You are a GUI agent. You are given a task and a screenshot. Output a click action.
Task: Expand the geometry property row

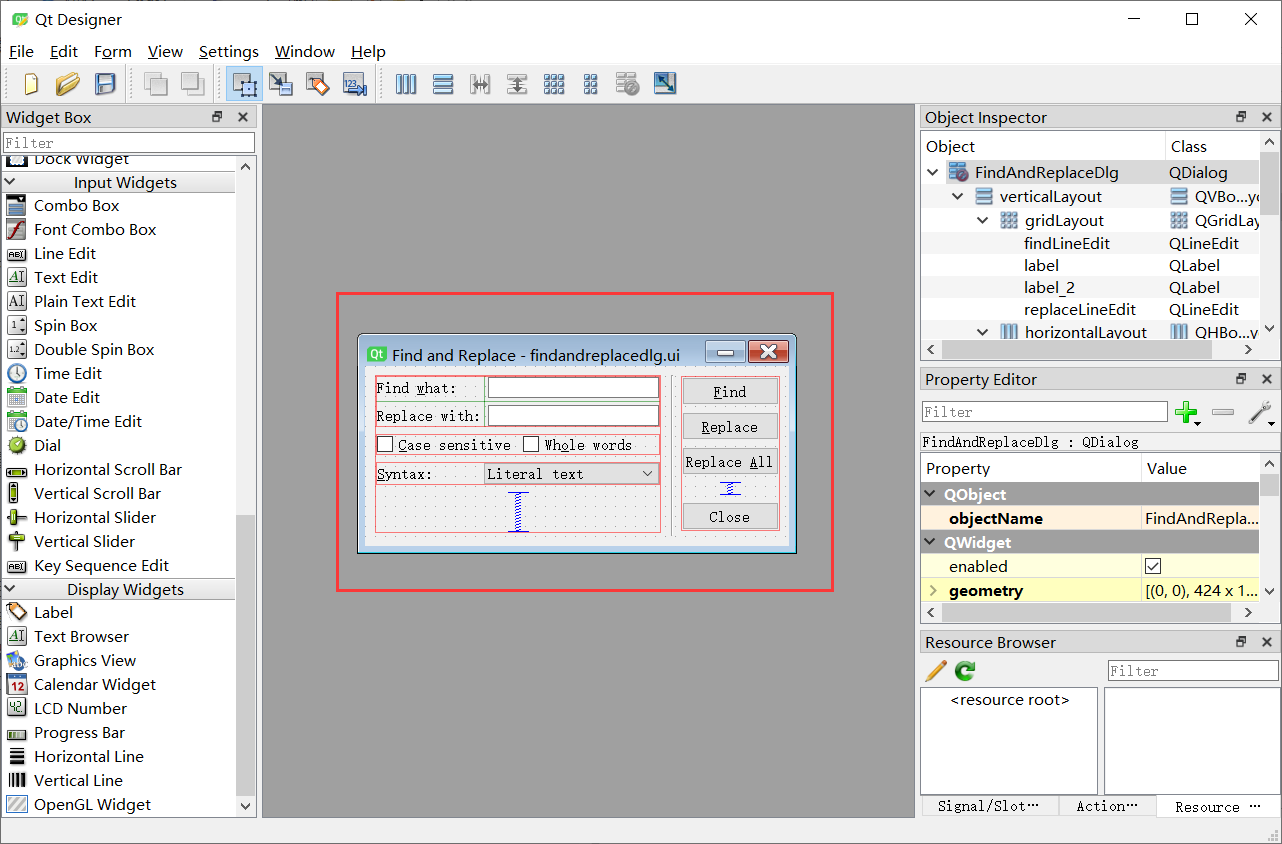coord(933,590)
